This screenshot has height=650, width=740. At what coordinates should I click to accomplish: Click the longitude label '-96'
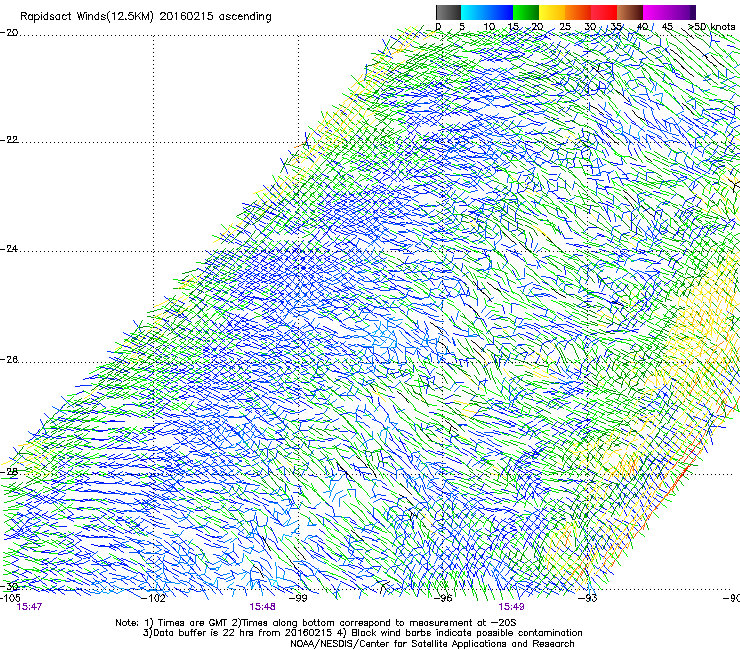tap(443, 598)
